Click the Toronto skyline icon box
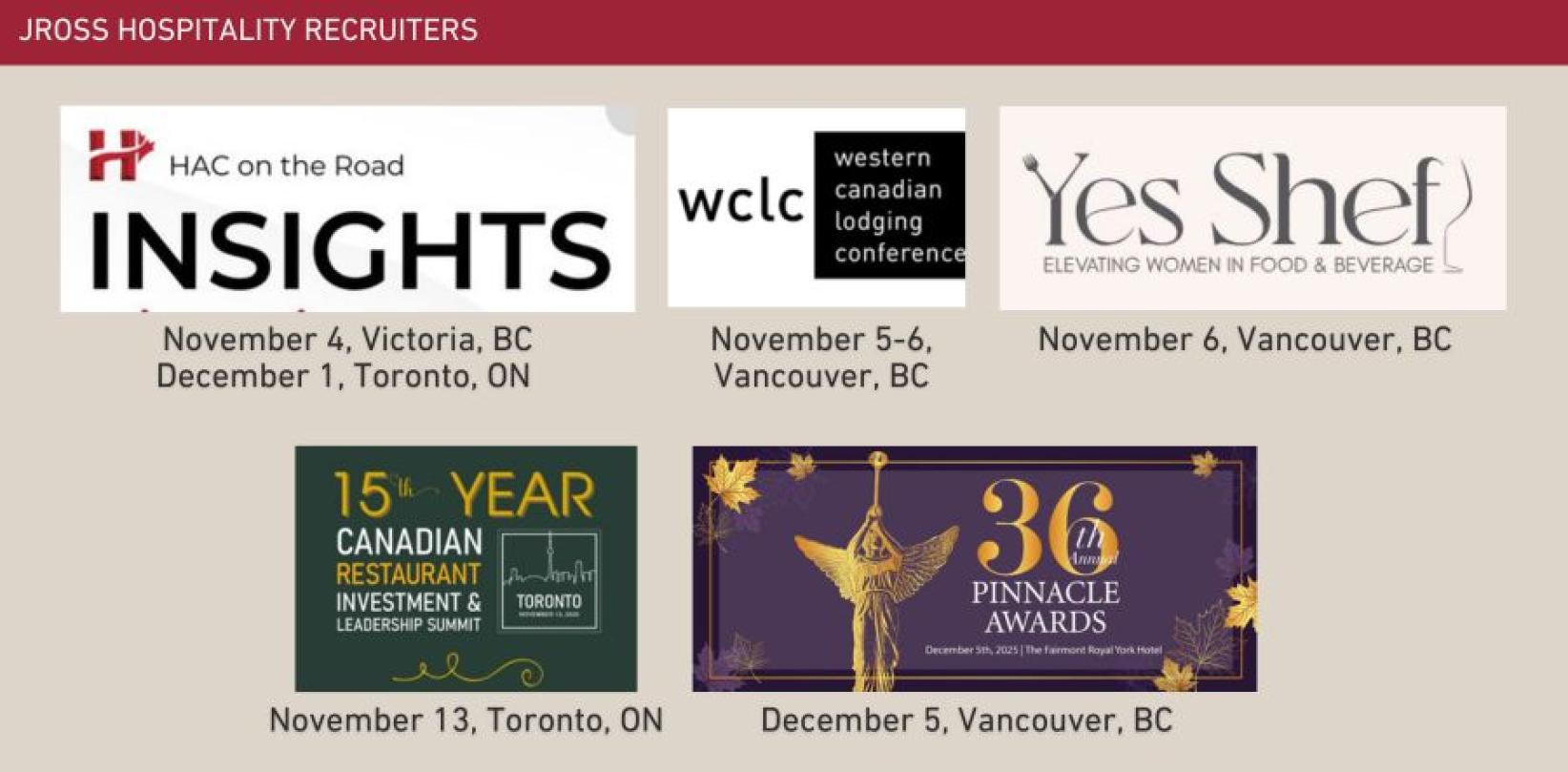 pos(549,581)
